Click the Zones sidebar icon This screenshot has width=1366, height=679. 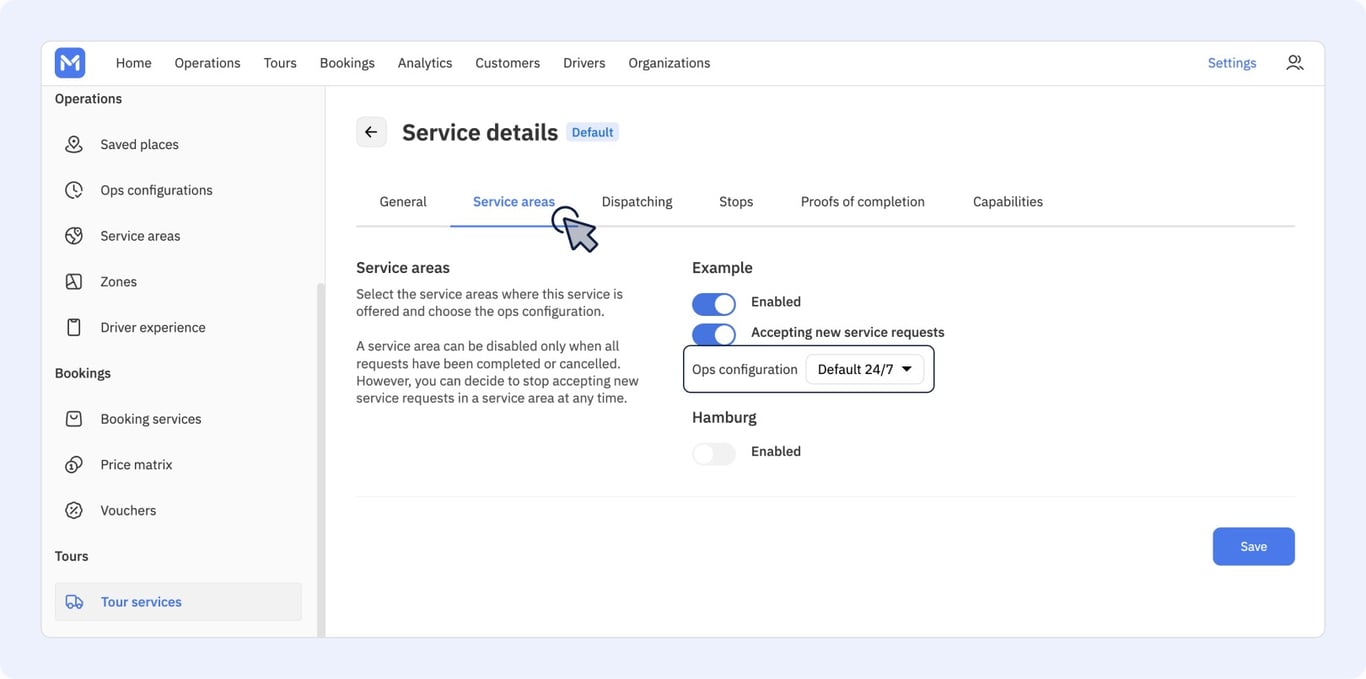click(x=74, y=282)
